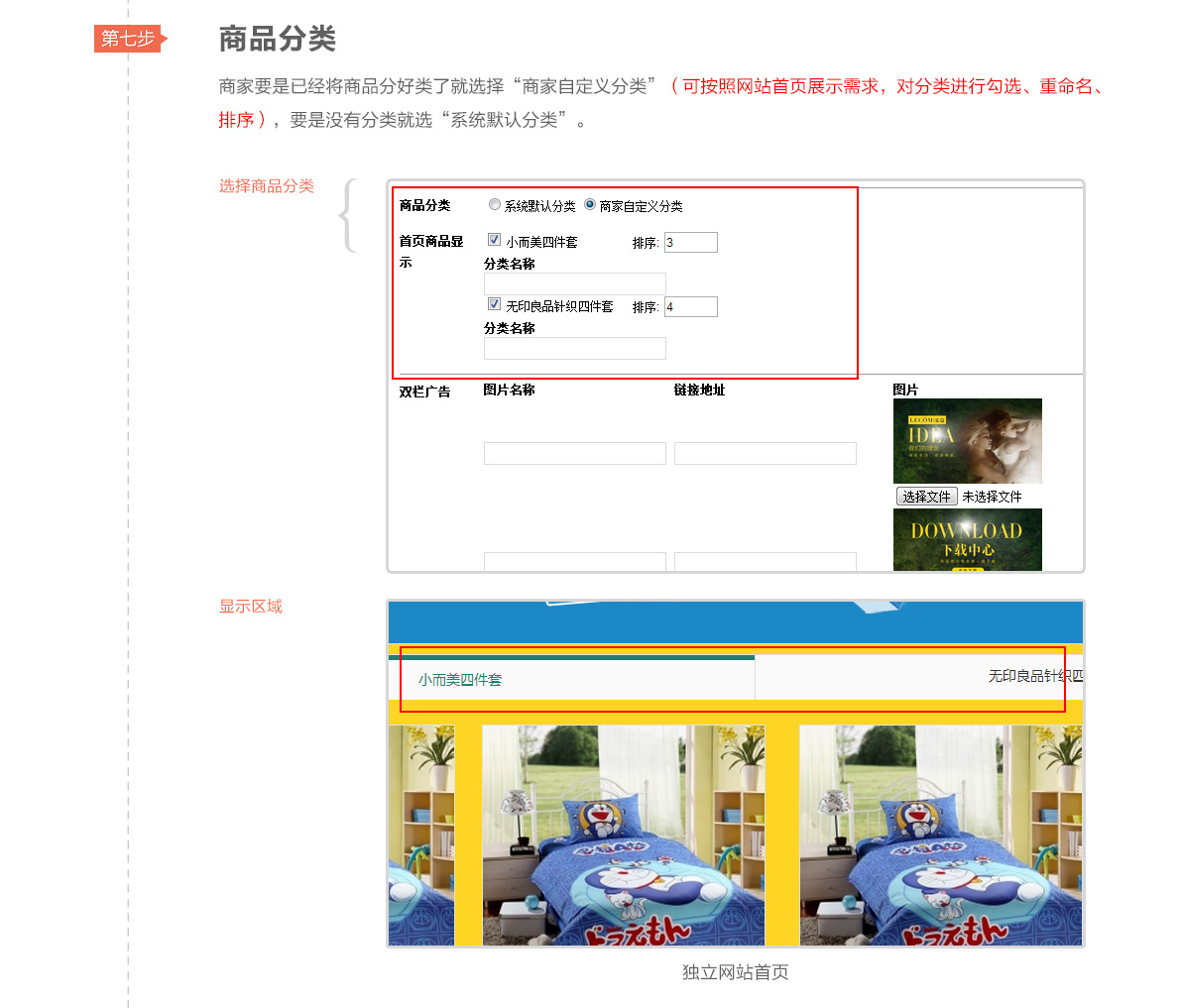
Task: Click the 第七步 step label
Action: [128, 39]
